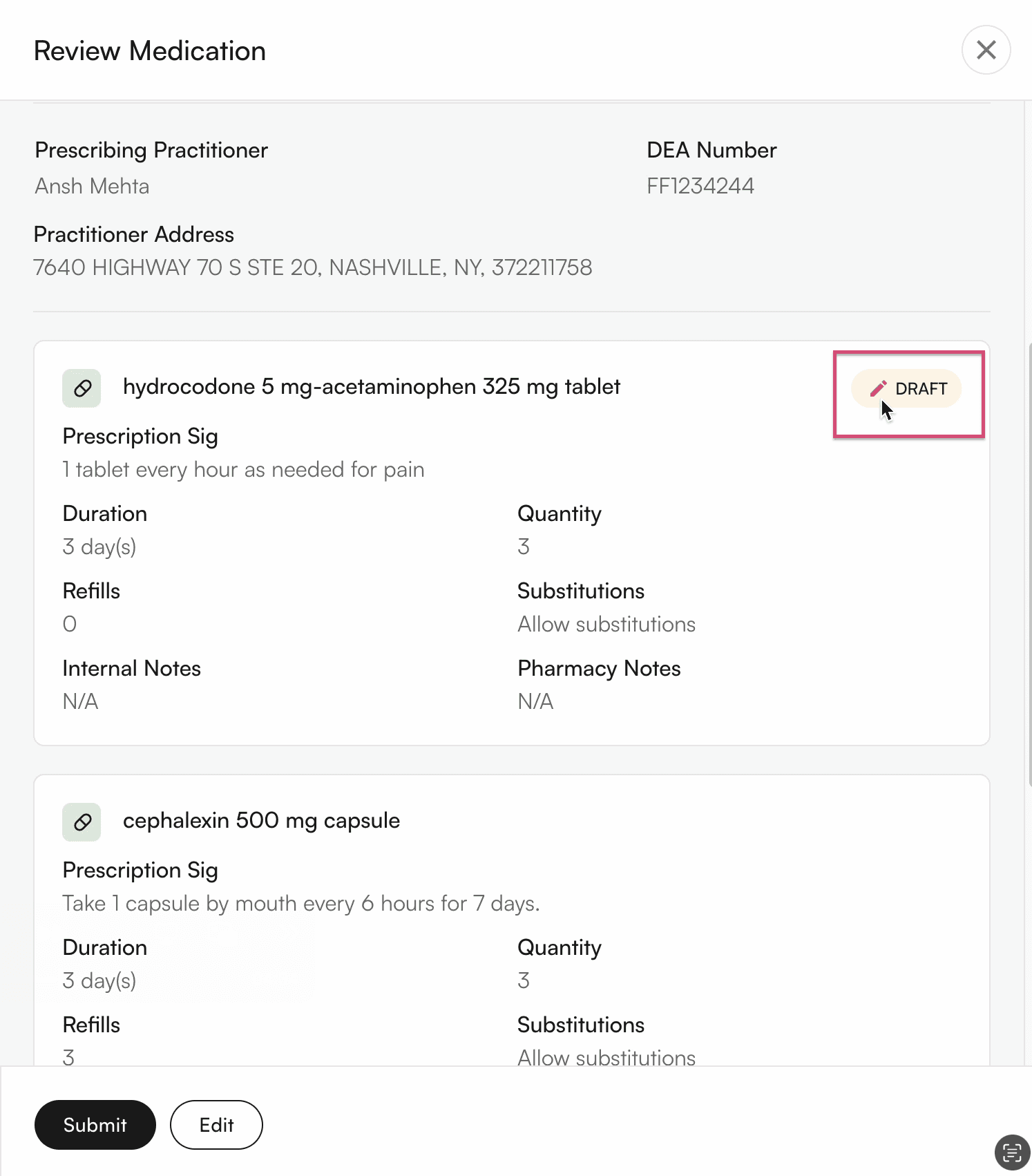Click the Review Medication heading
Screen dimensions: 1032x1176
click(150, 51)
